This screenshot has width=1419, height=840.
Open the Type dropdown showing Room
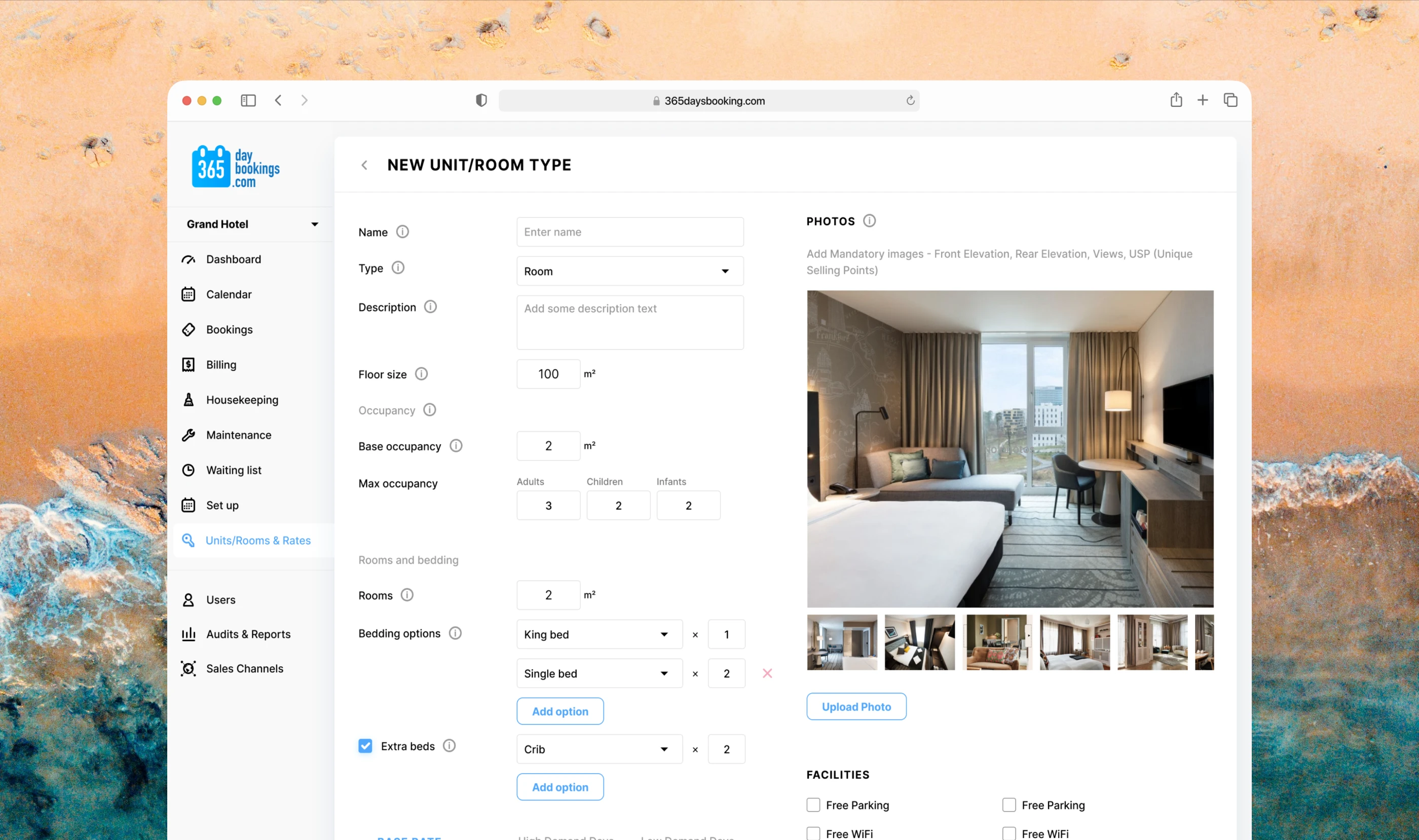click(x=629, y=271)
